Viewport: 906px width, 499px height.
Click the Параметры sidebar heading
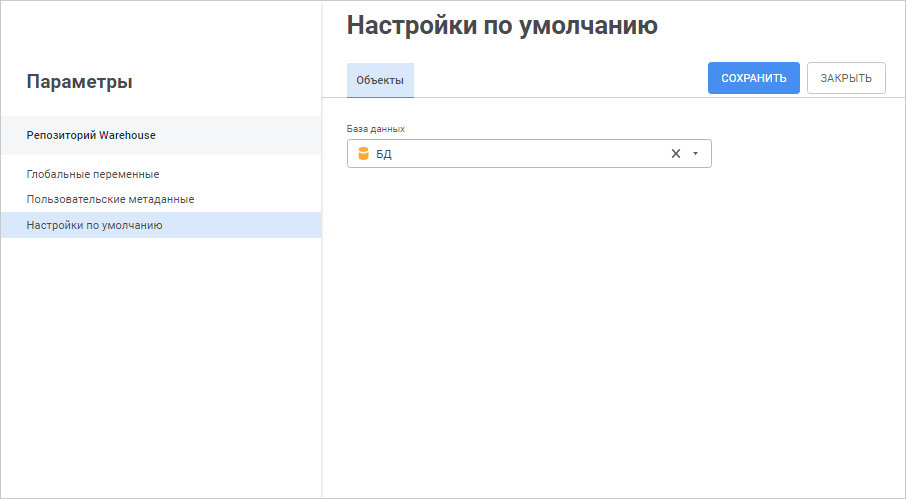coord(79,82)
